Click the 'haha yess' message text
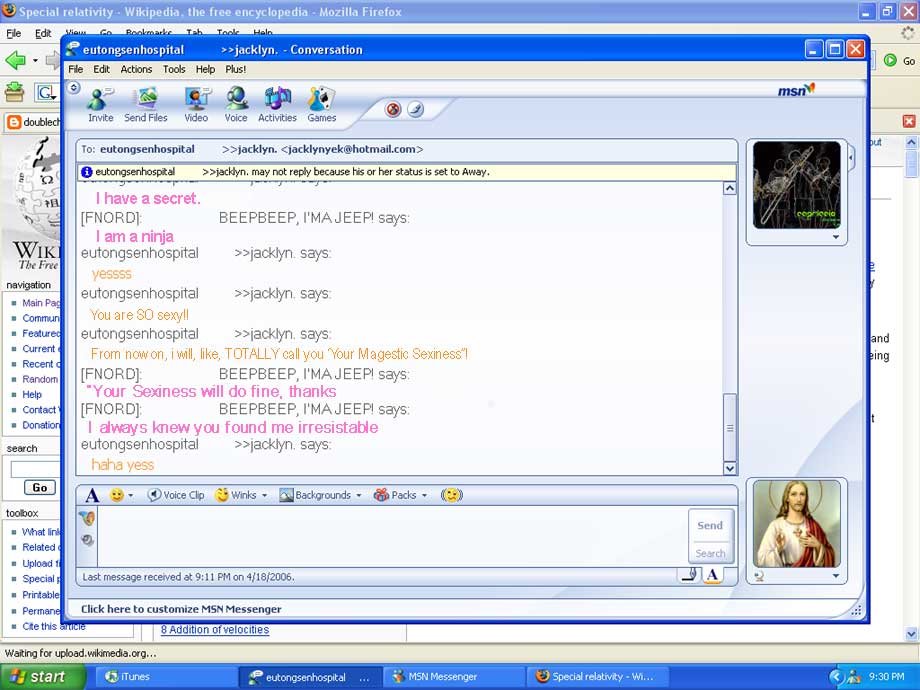 [123, 465]
